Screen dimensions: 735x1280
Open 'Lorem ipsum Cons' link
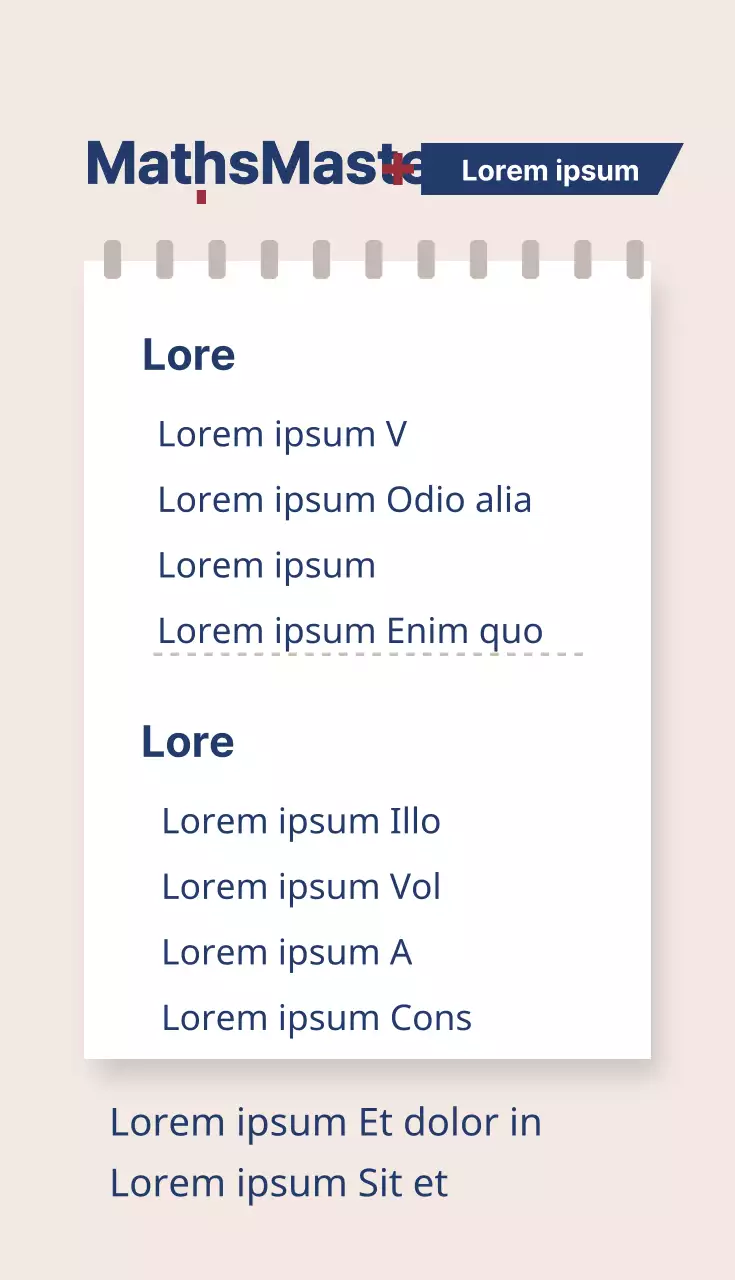pos(316,1018)
